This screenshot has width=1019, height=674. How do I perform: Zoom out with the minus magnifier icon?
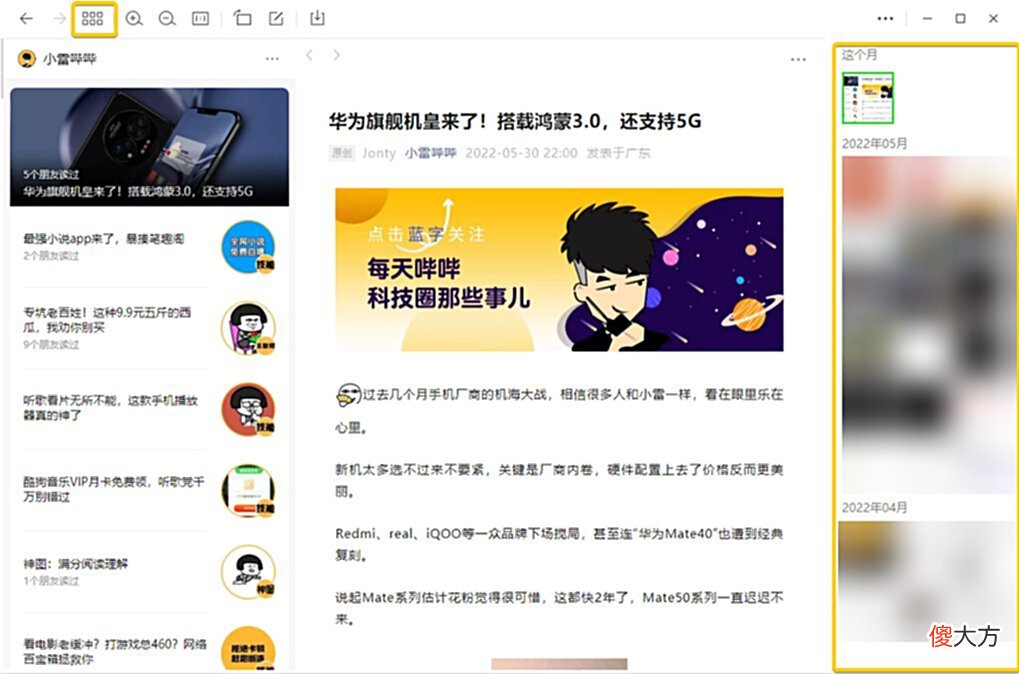[x=167, y=18]
